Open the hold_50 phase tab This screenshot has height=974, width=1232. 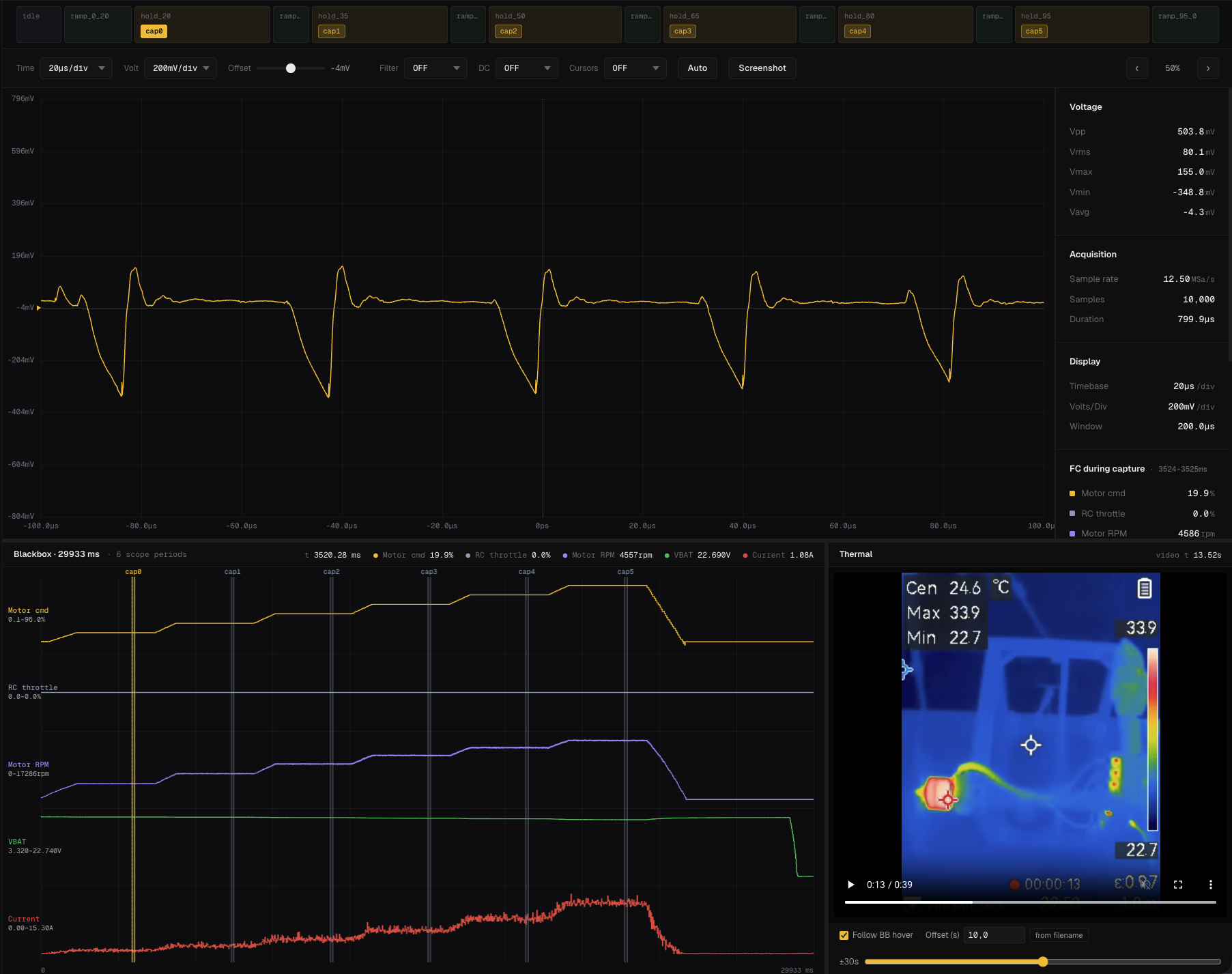pos(555,25)
